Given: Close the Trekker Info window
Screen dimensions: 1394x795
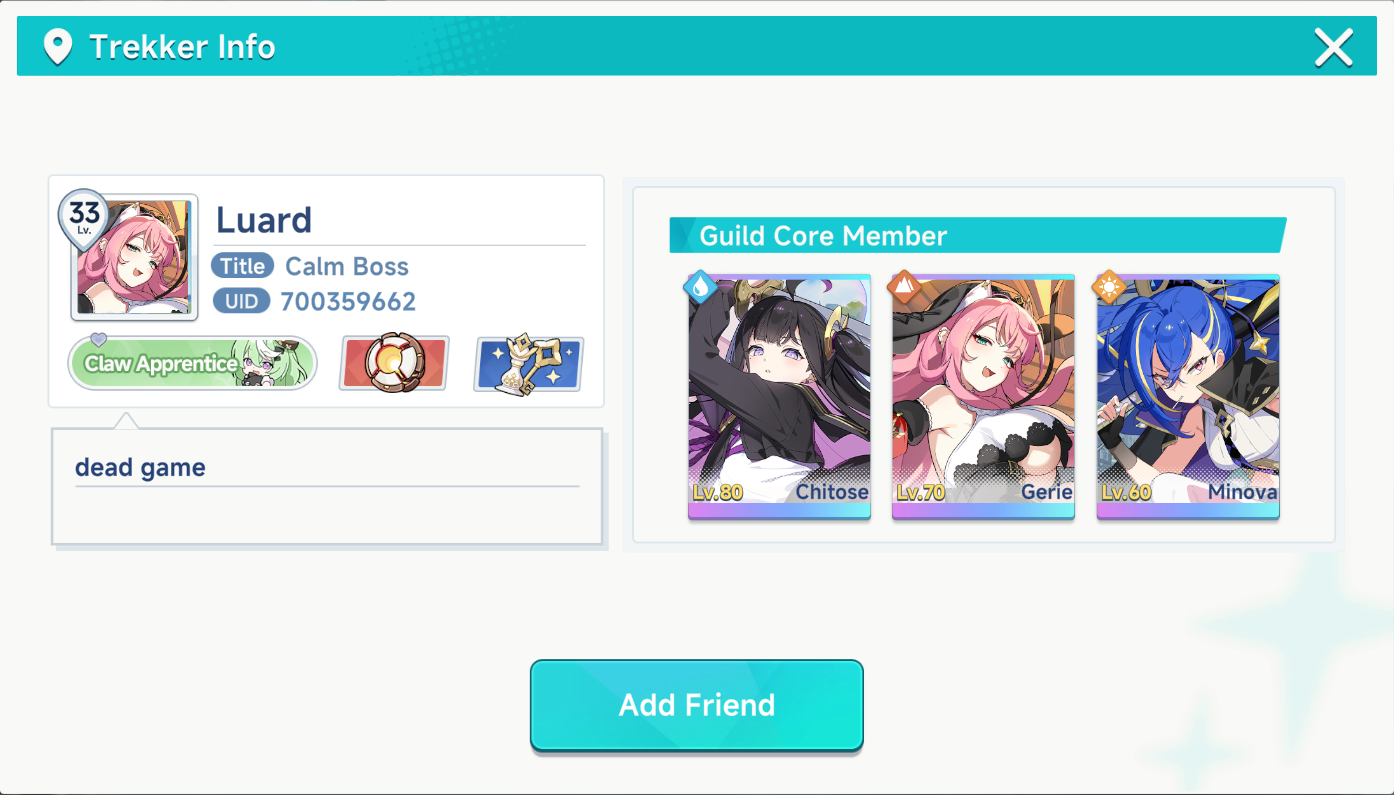Looking at the screenshot, I should point(1333,47).
